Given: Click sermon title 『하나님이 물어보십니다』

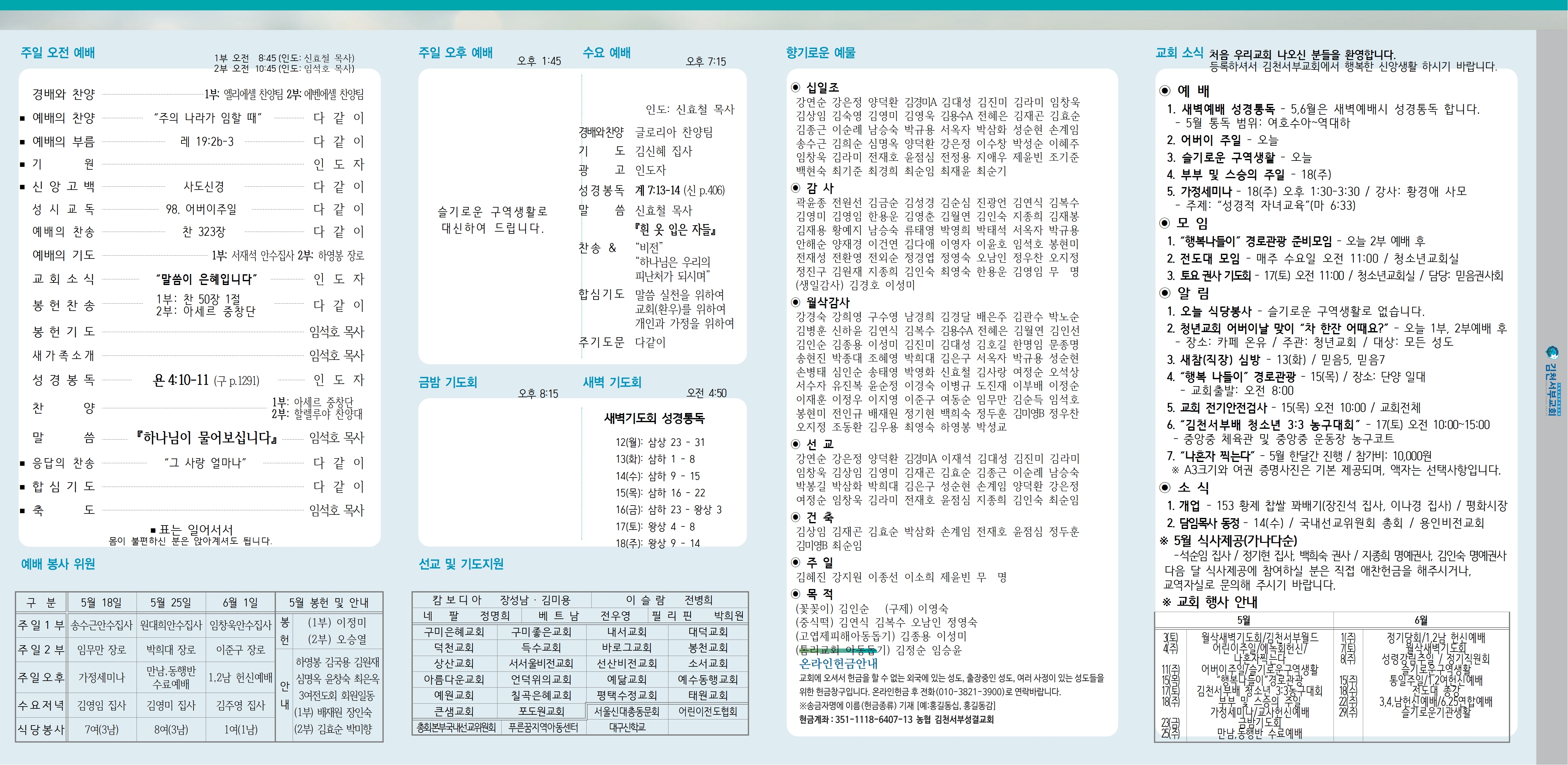Looking at the screenshot, I should click(207, 438).
